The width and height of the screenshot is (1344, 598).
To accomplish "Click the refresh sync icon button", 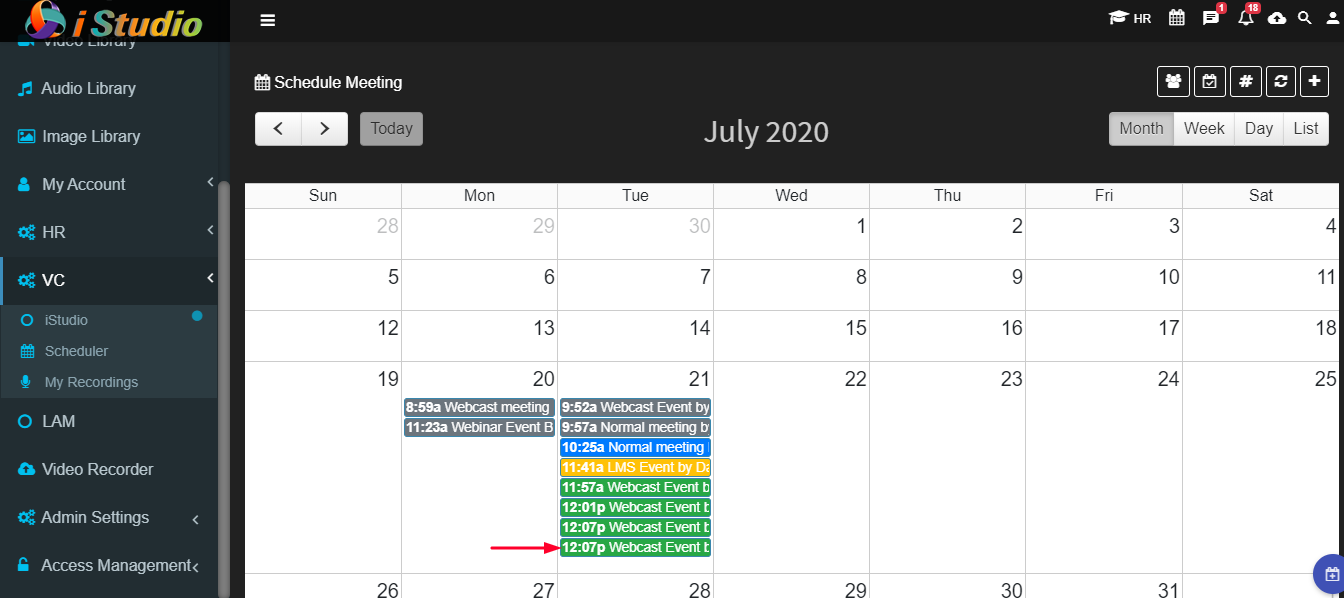I will (1281, 82).
